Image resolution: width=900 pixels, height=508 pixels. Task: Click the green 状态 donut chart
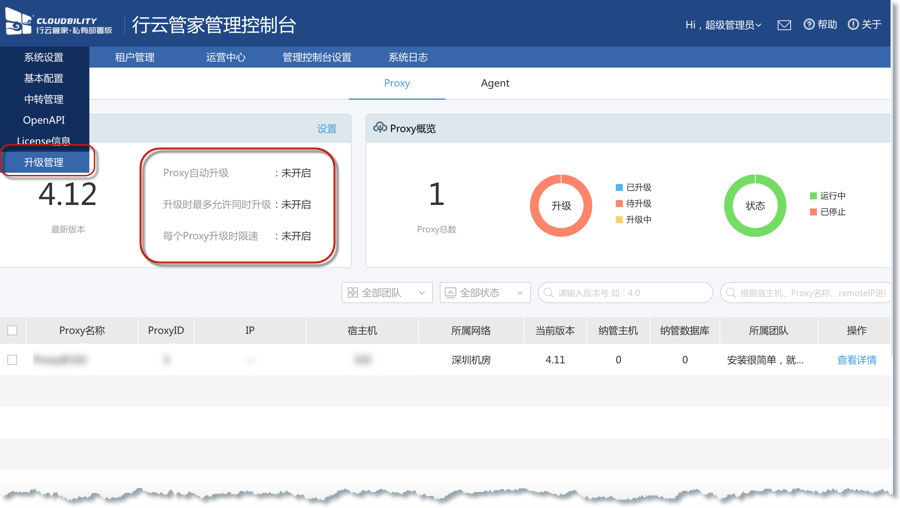(755, 206)
